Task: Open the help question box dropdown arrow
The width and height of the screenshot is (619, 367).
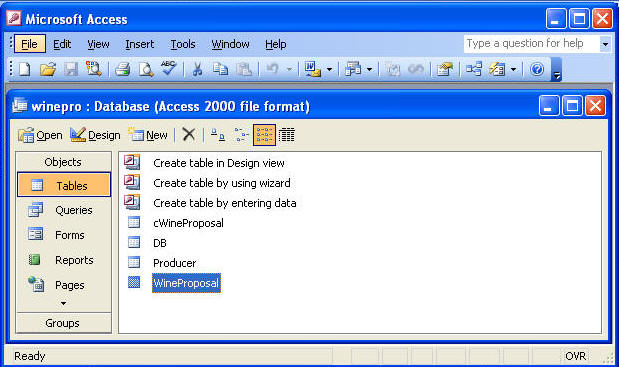Action: point(605,44)
